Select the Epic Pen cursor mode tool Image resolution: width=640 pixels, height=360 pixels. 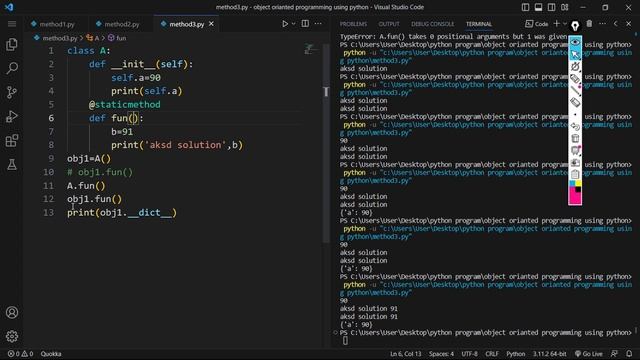(x=575, y=54)
